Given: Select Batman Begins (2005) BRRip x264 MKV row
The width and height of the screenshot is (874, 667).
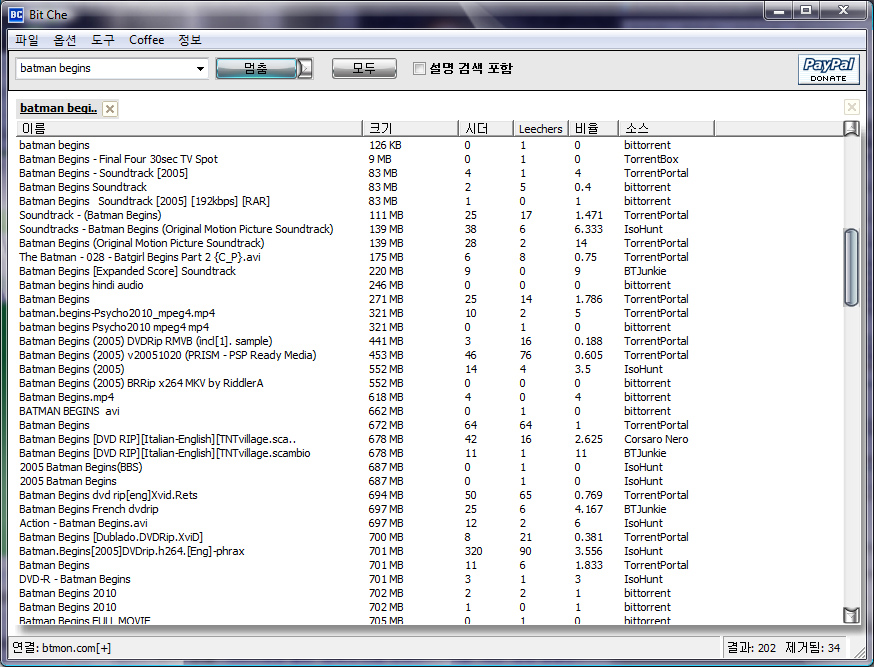Looking at the screenshot, I should (430, 383).
